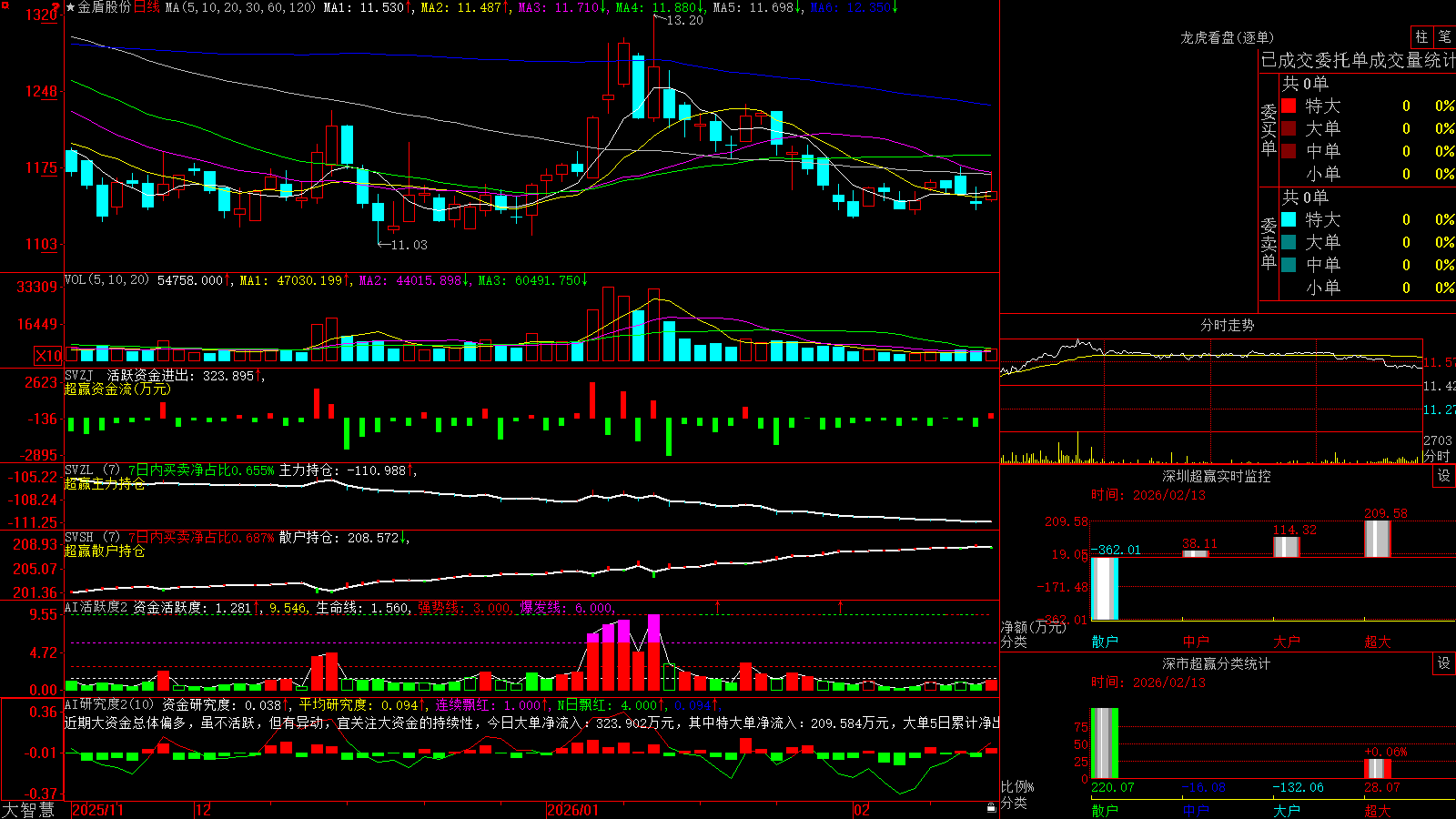Select 超大 tab in 深市超赢分类统计
The width and height of the screenshot is (1456, 819).
point(1378,811)
